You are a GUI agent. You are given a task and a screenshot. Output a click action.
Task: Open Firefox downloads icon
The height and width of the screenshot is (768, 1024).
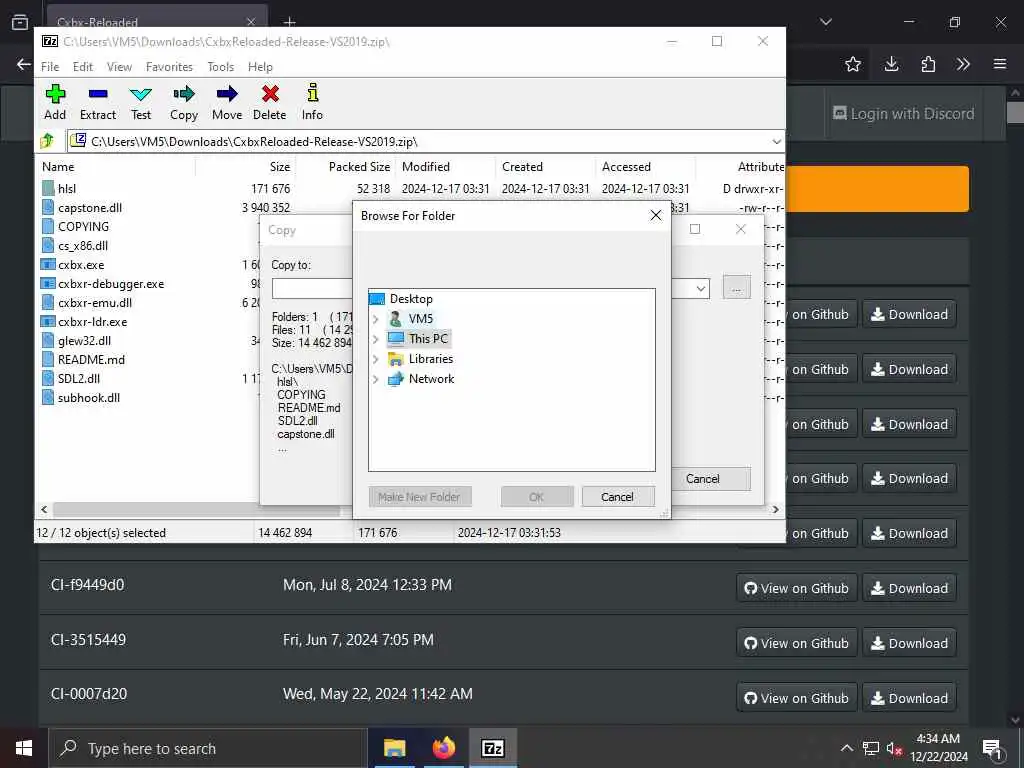891,64
